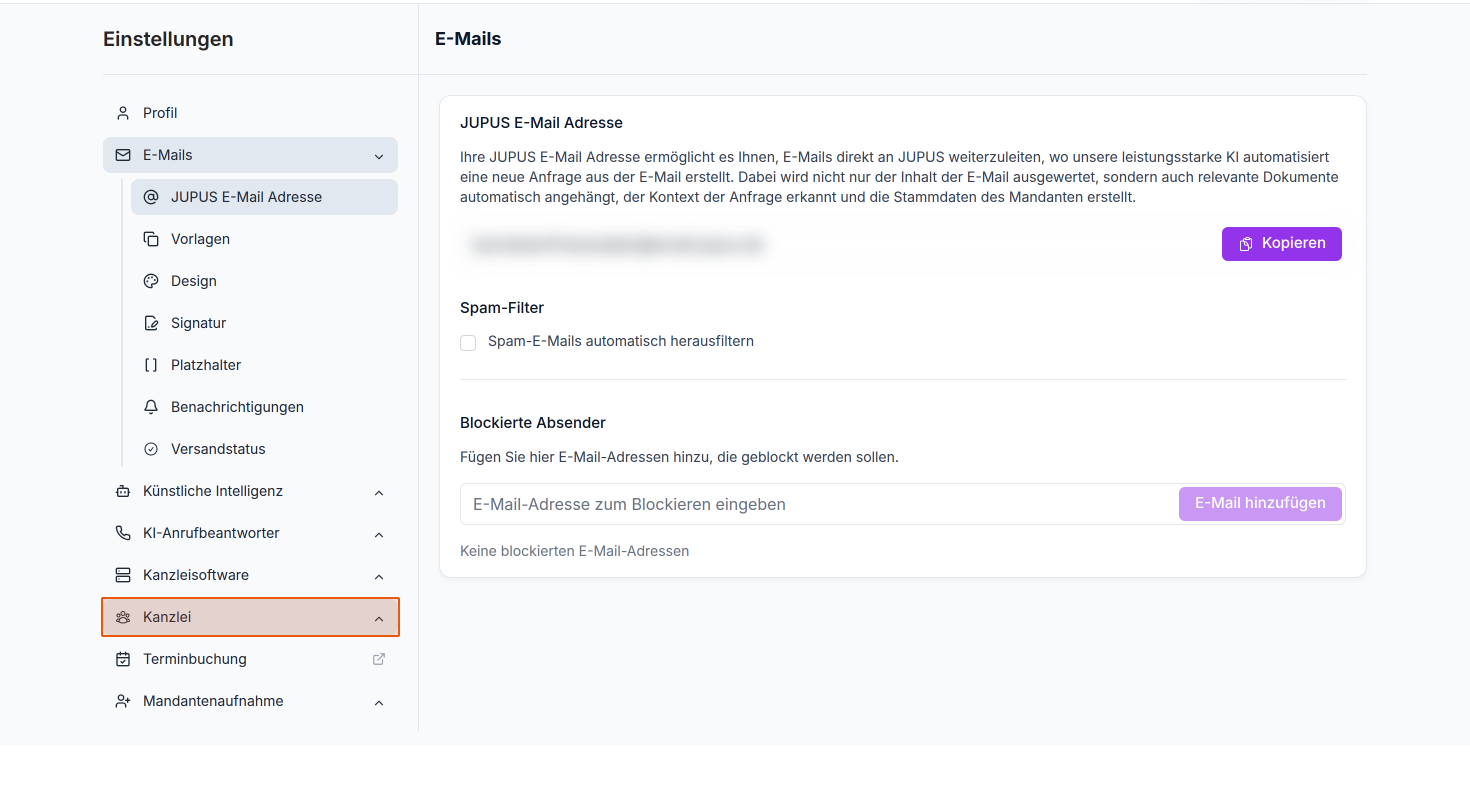1470x802 pixels.
Task: Click the Signatur pen icon
Action: pos(151,323)
